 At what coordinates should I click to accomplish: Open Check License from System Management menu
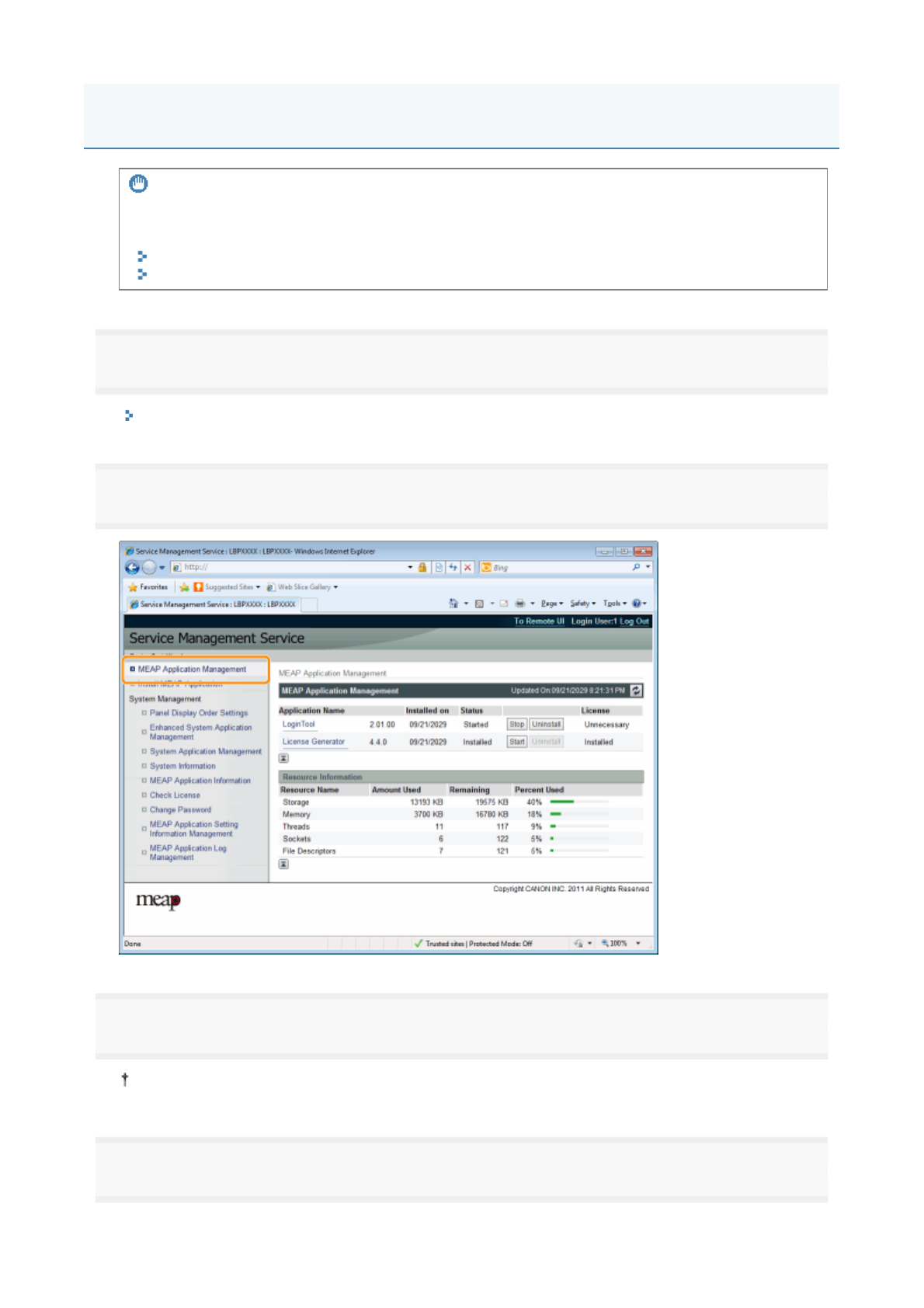pos(175,795)
